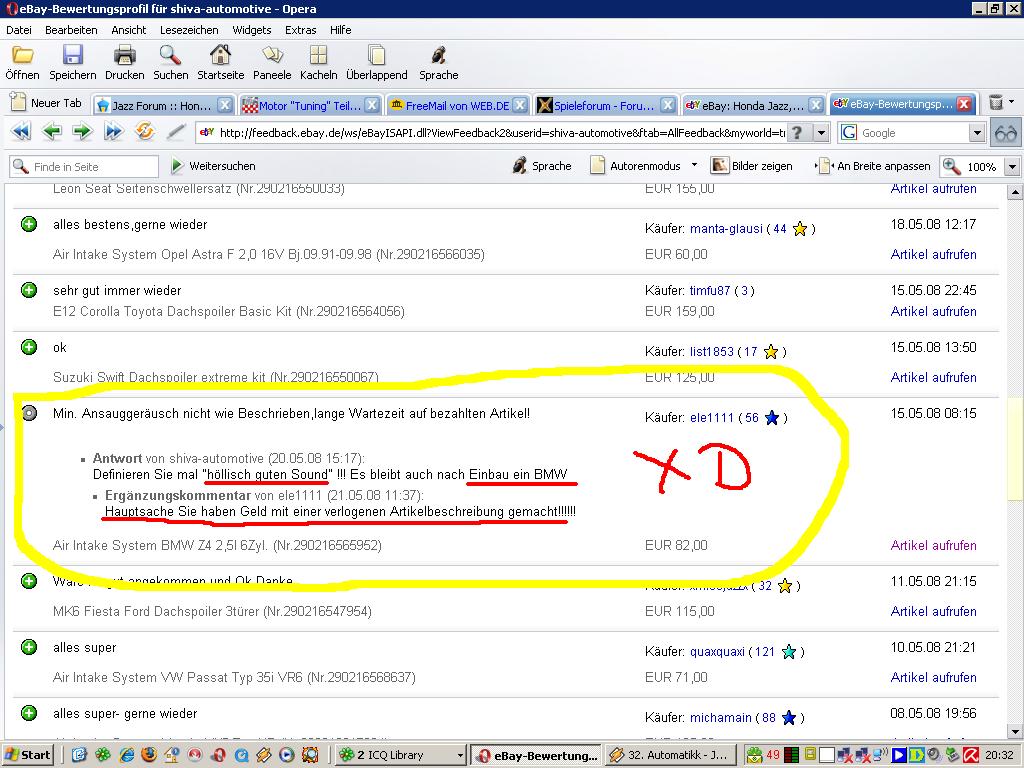Click inside the Finde in Seite field
This screenshot has width=1024, height=768.
[x=92, y=167]
